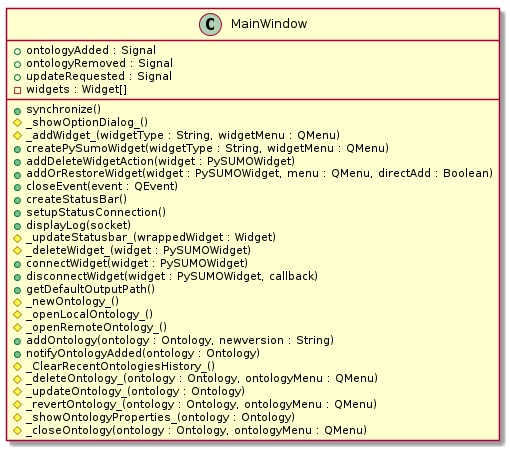
Task: Select the addOntology method signature text
Action: [x=180, y=340]
